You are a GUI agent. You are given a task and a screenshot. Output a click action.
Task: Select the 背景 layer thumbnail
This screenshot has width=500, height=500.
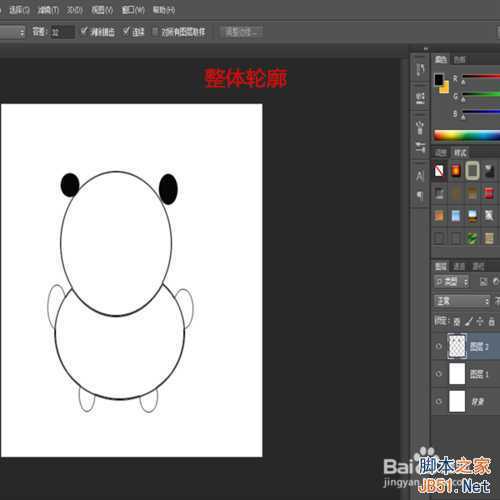click(457, 401)
